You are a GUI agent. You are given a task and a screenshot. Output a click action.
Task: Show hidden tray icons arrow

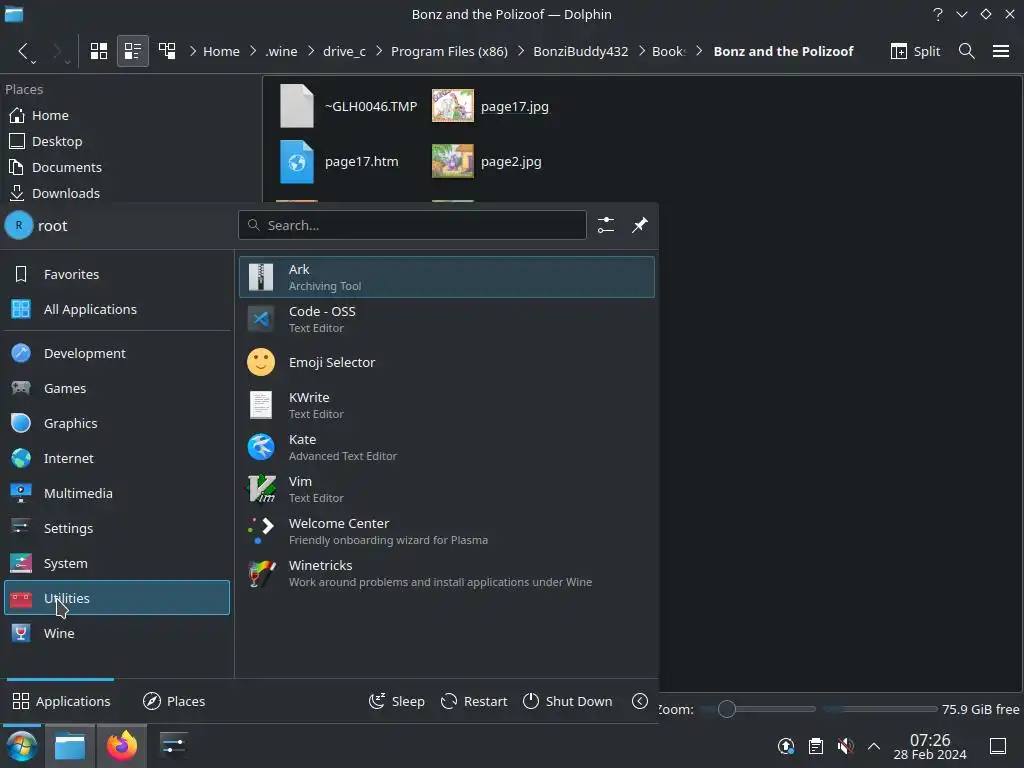(874, 746)
